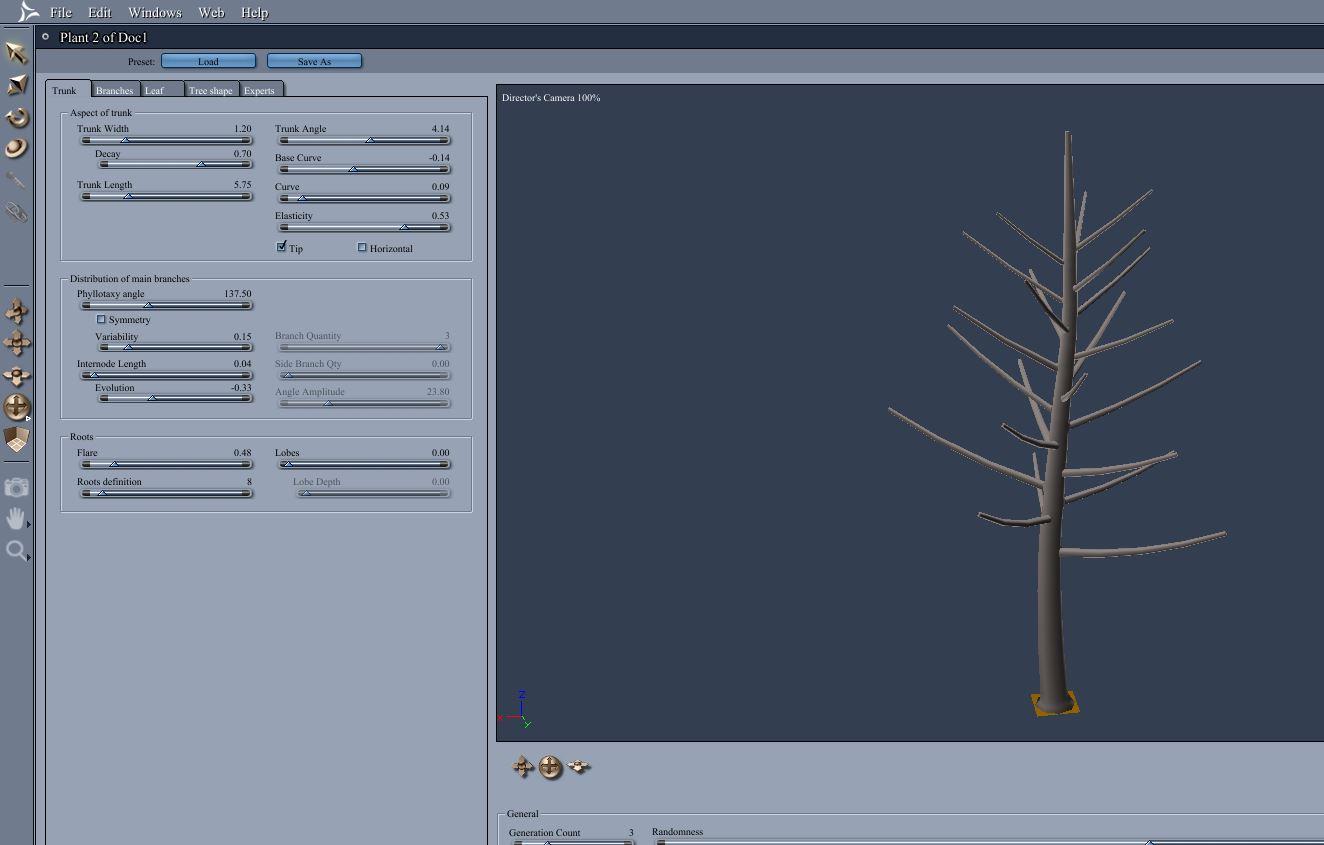Click the Randomness slider
Screen dimensions: 1324x845
point(990,842)
